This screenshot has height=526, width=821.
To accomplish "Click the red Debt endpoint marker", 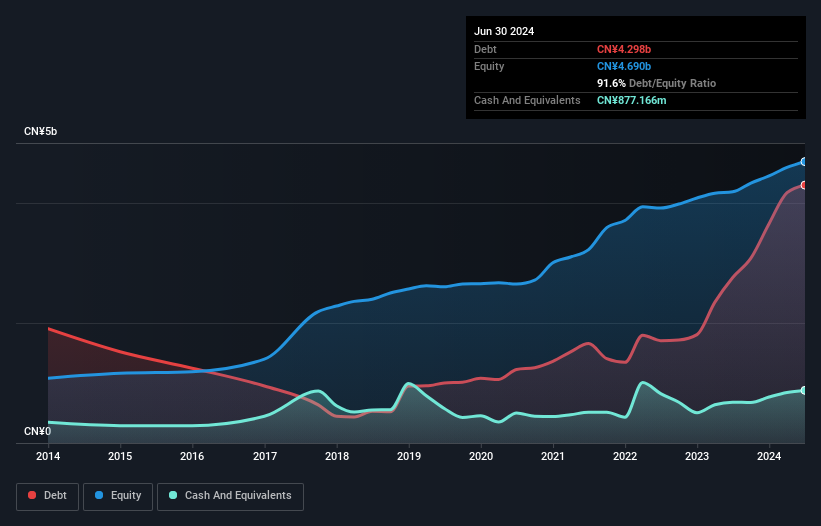I will pyautogui.click(x=804, y=185).
